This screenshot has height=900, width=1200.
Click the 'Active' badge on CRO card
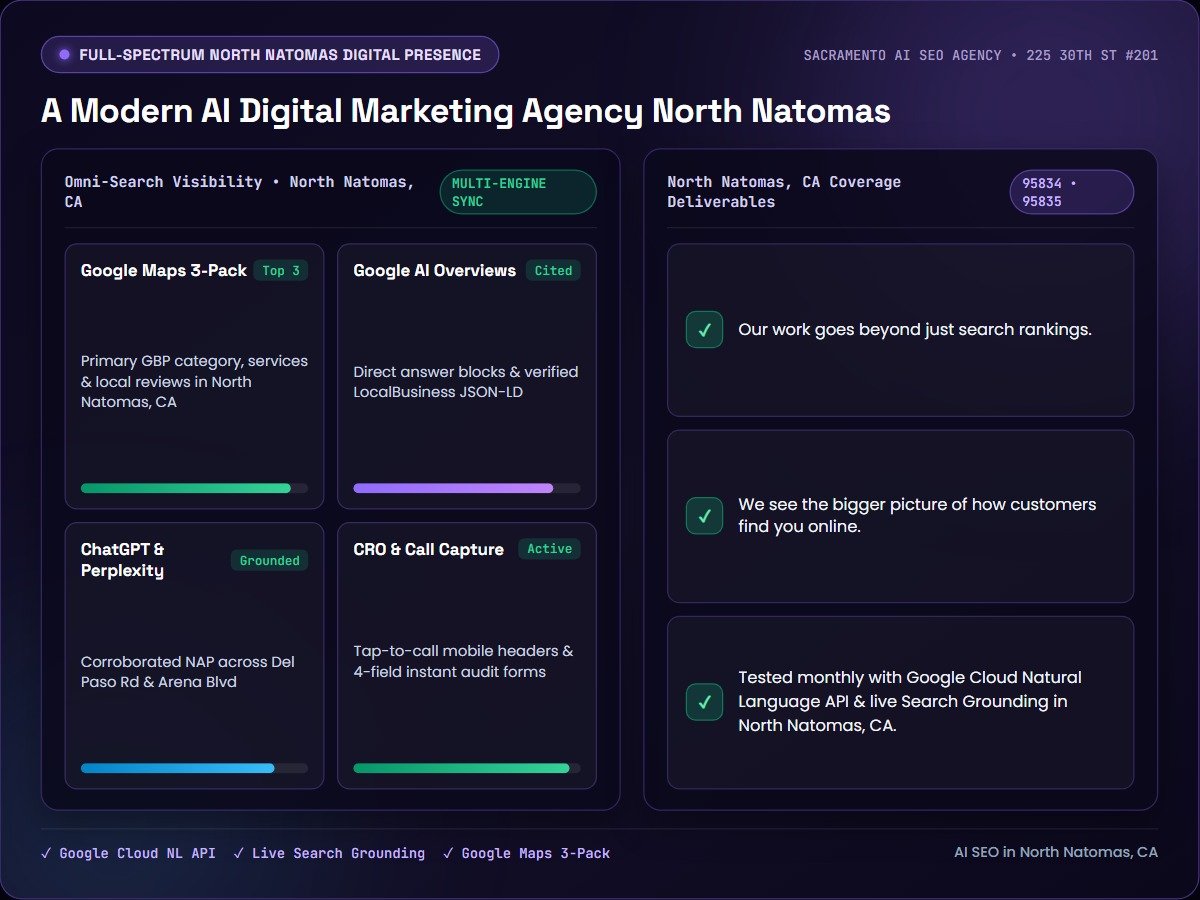coord(549,549)
